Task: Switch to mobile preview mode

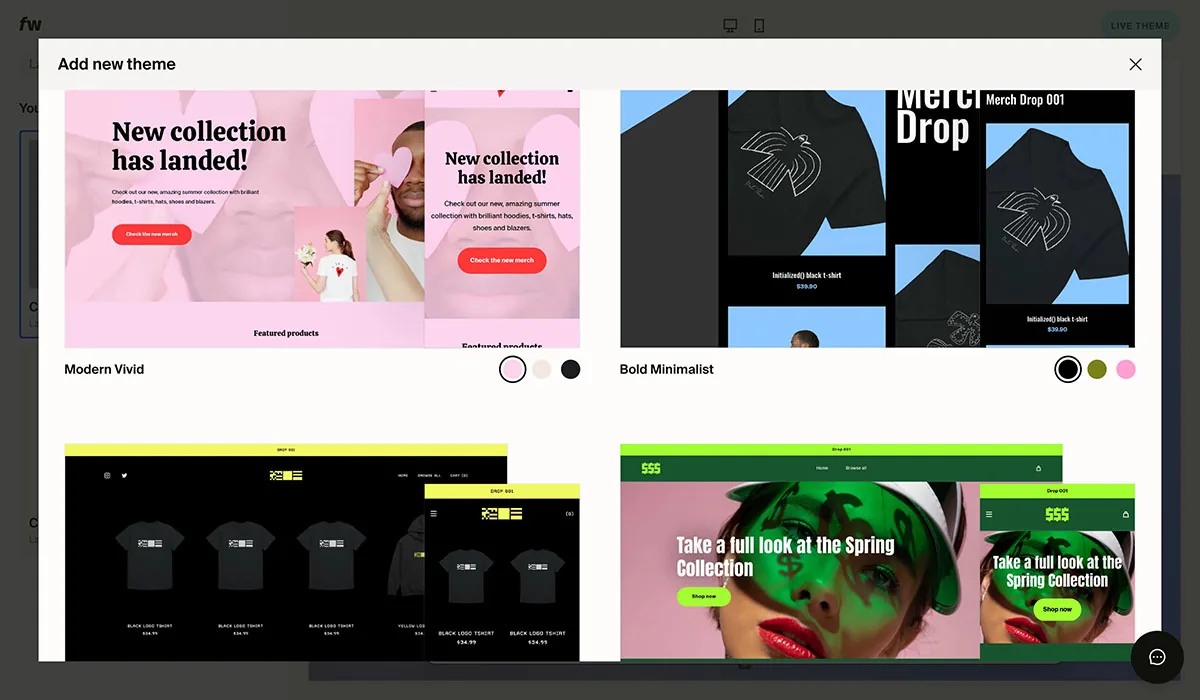Action: click(x=759, y=24)
